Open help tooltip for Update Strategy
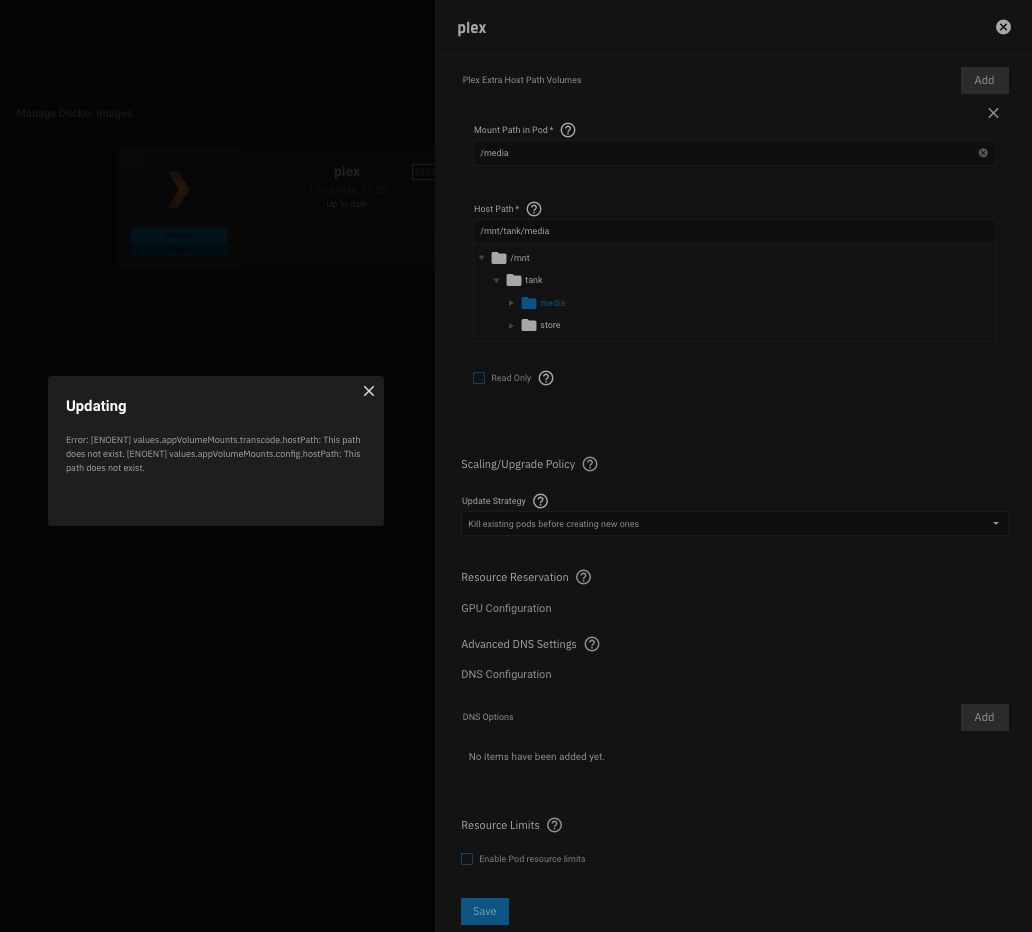The image size is (1032, 932). pos(541,501)
